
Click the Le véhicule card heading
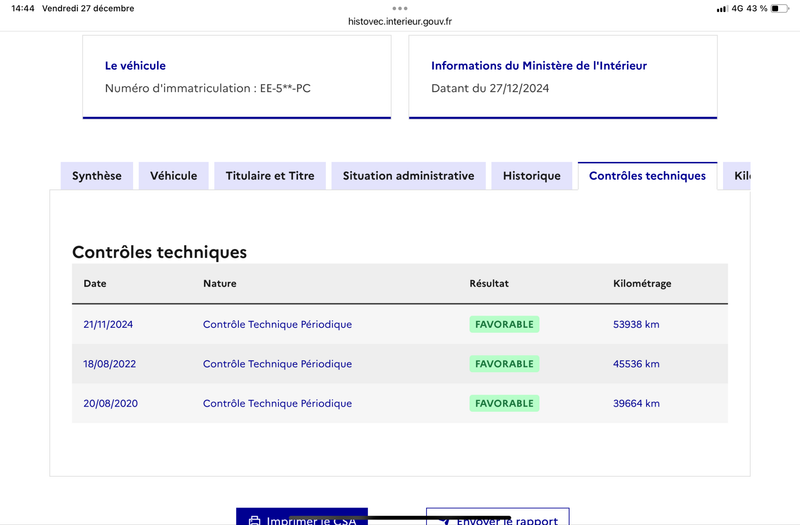click(135, 66)
